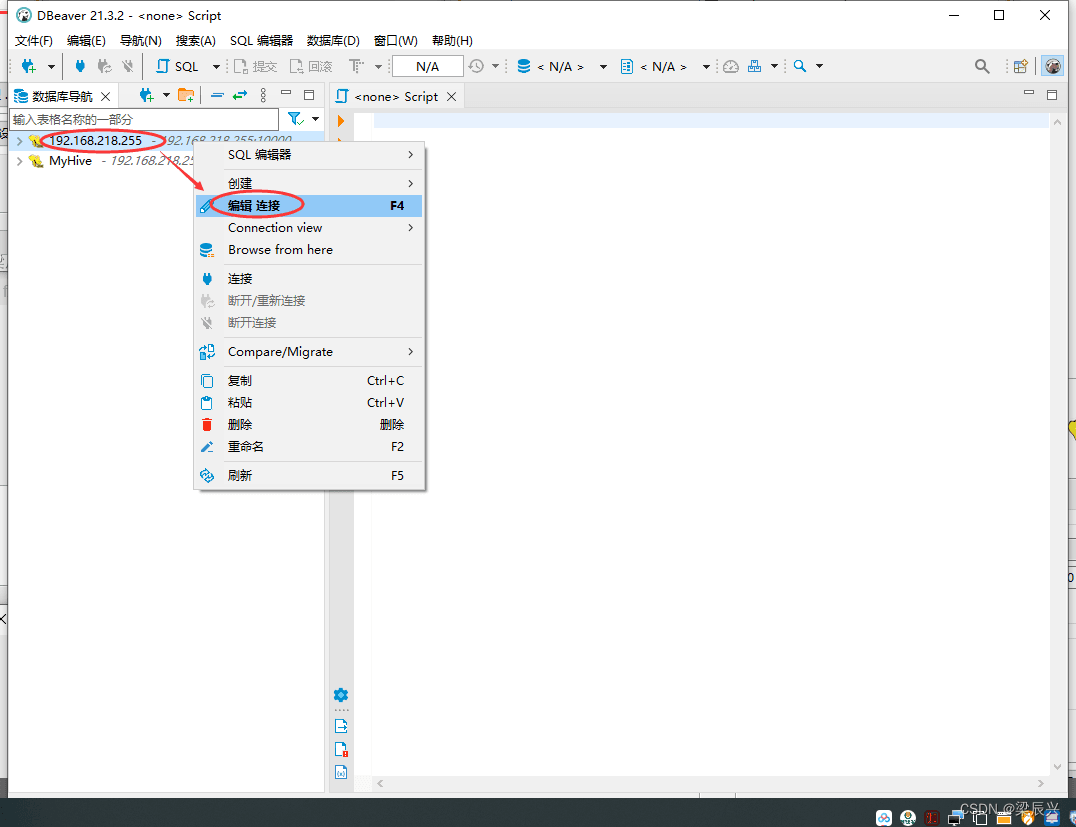
Task: Click the Open Perspective icon in toolbar
Action: 1021,67
